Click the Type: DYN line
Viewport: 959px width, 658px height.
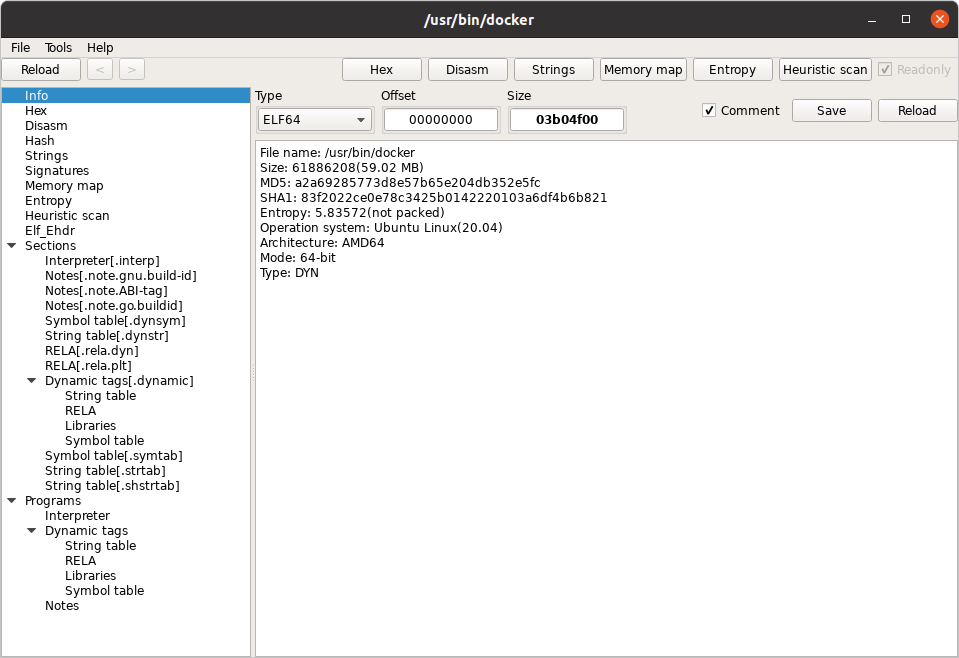point(289,273)
